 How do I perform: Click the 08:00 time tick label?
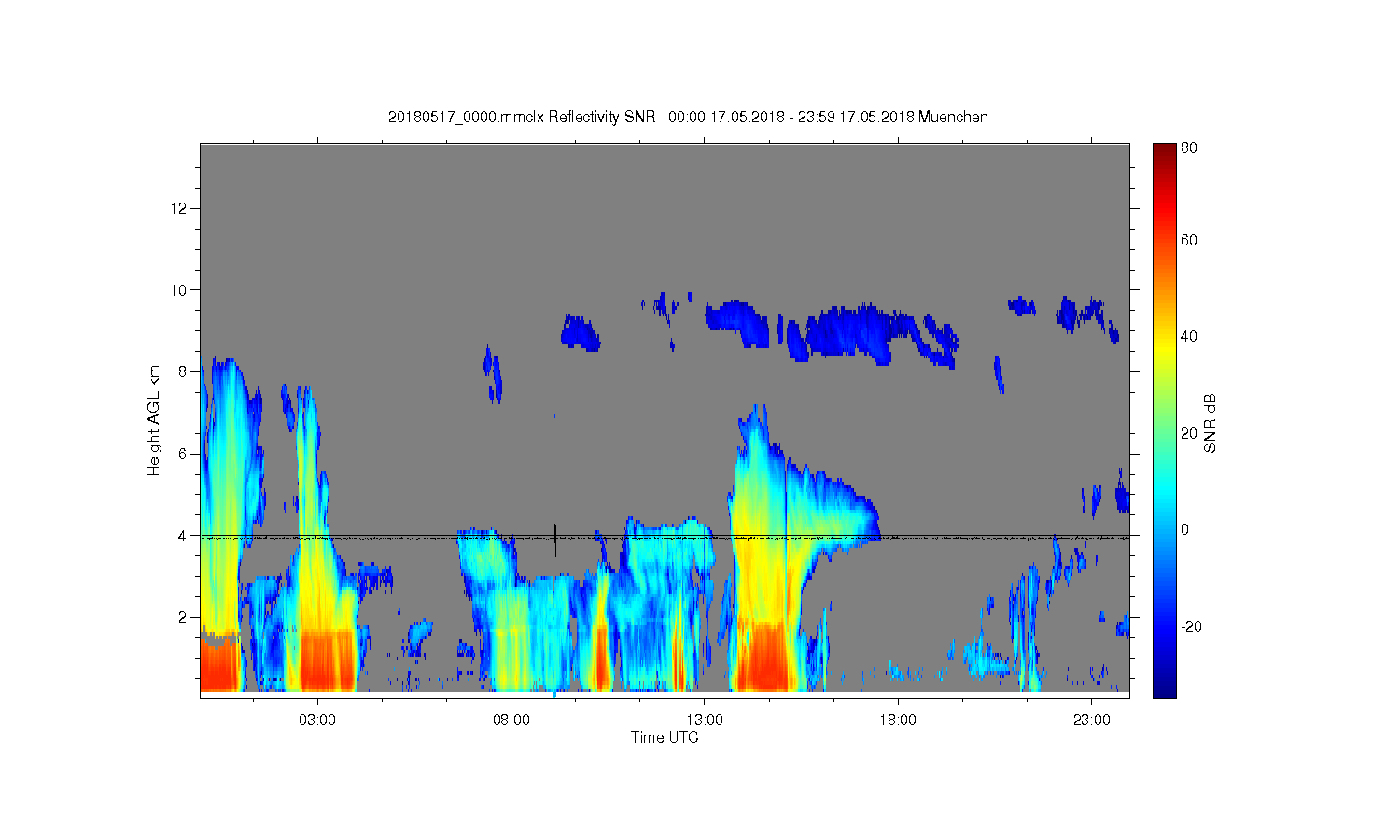(511, 721)
